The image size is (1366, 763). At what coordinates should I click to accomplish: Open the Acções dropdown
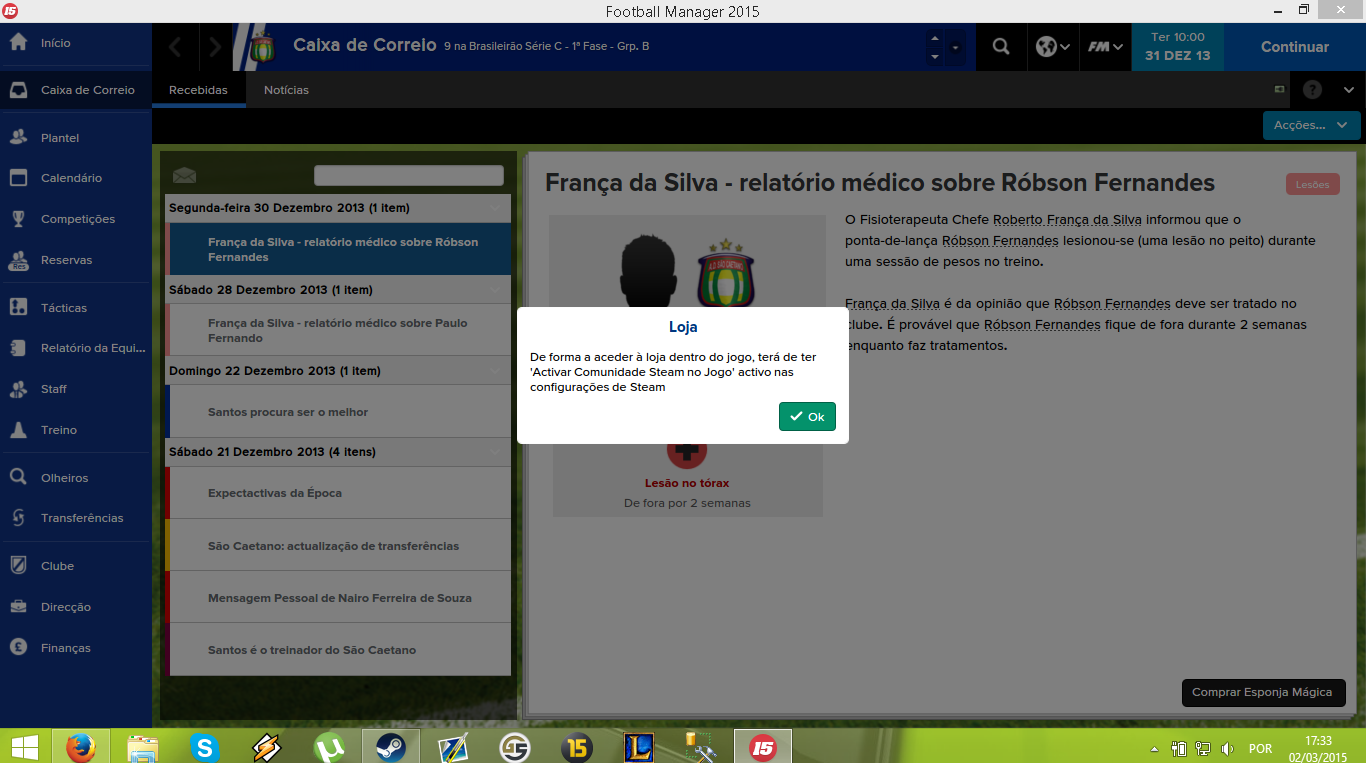[x=1312, y=125]
